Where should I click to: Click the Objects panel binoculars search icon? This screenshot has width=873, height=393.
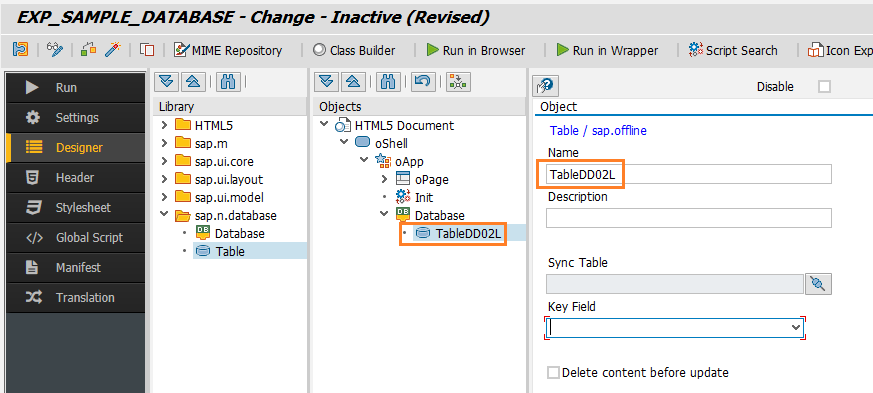(x=388, y=82)
